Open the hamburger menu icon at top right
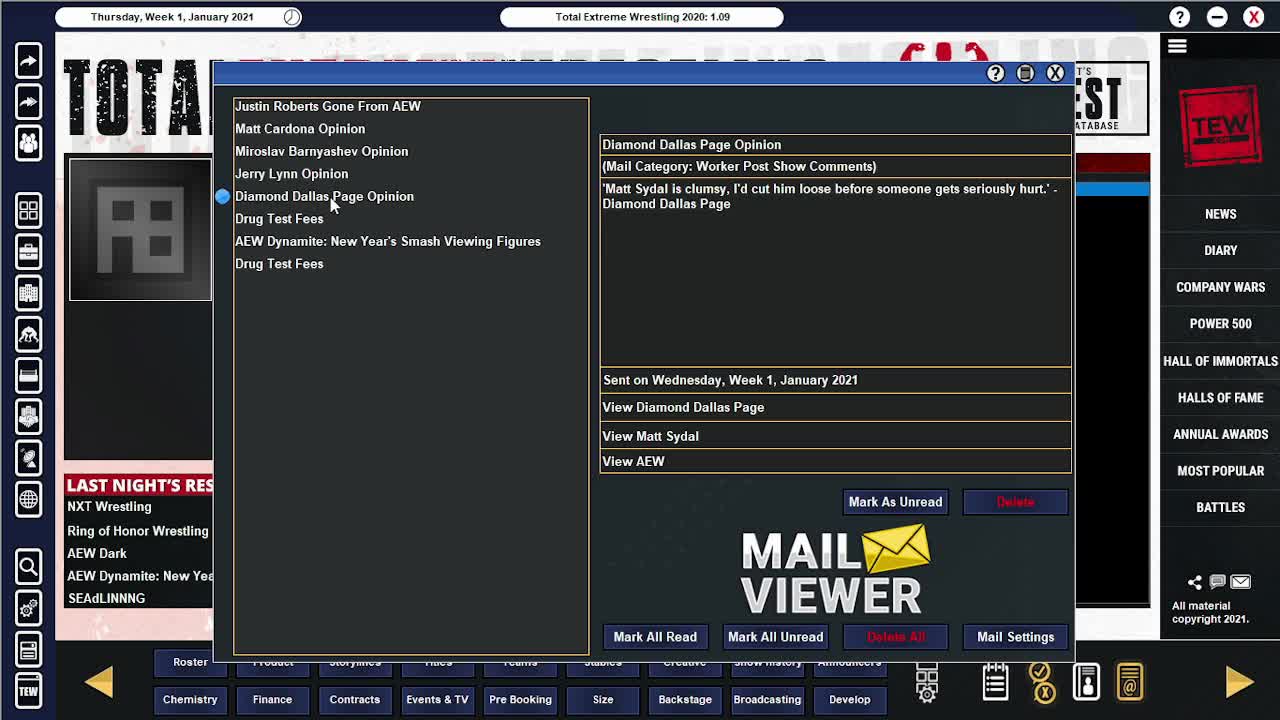This screenshot has height=720, width=1280. 1177,46
